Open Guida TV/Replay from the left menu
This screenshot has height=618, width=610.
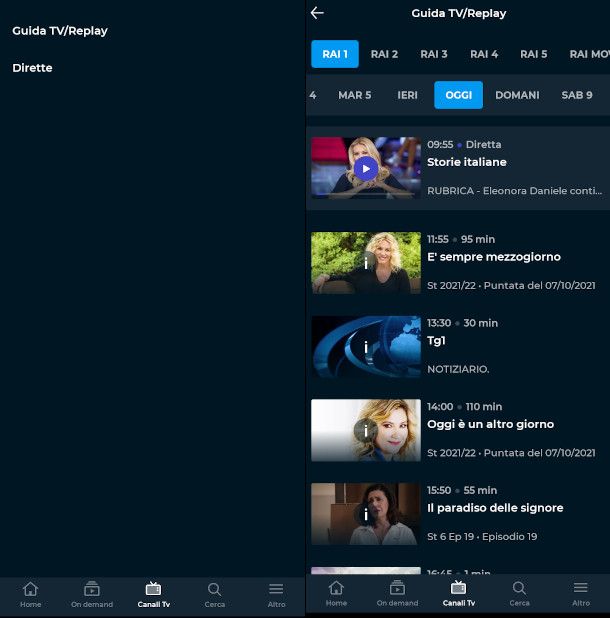coord(60,31)
